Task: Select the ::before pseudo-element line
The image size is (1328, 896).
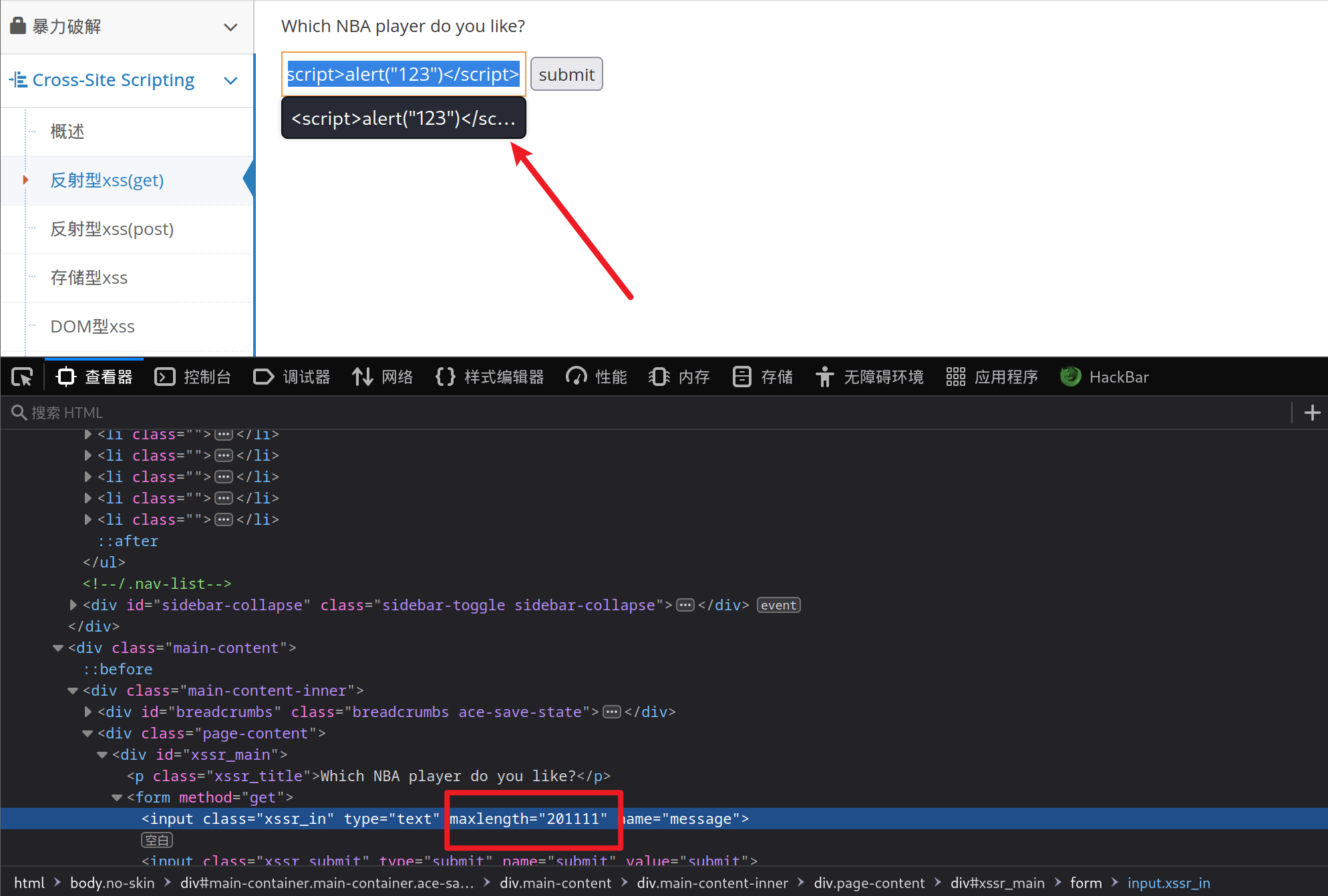Action: click(118, 669)
